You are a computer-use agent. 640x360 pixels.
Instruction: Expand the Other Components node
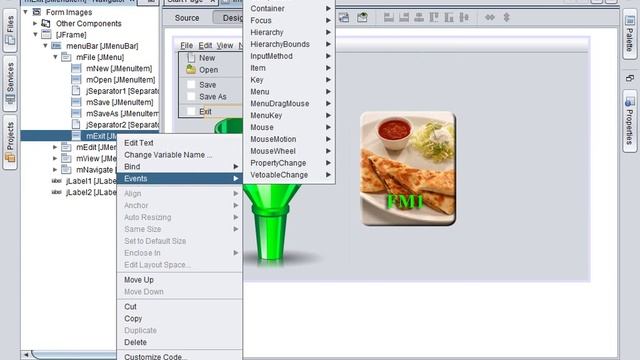[x=35, y=23]
